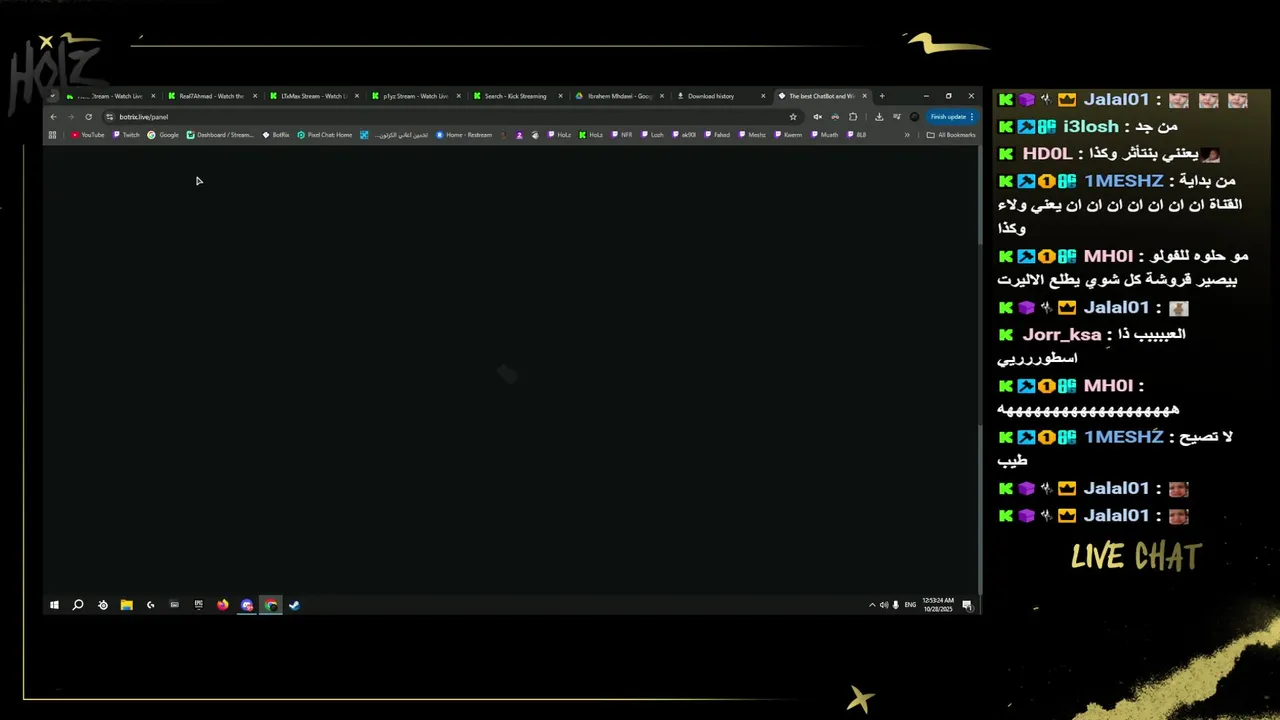
Task: Open Steam from the taskbar
Action: tap(294, 605)
